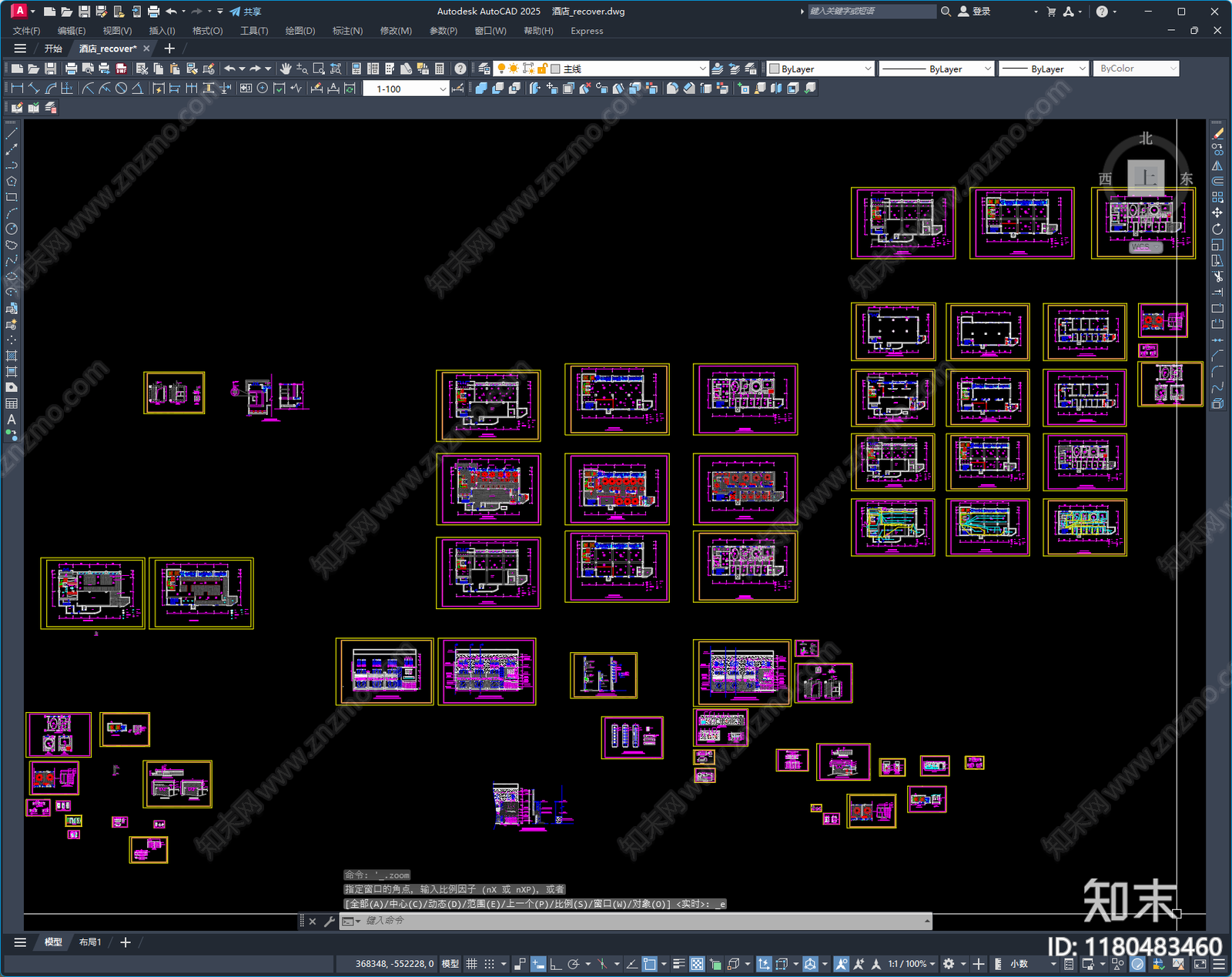Click the Quick Calculator icon
Screen dimensions: 1232x977
pyautogui.click(x=440, y=69)
